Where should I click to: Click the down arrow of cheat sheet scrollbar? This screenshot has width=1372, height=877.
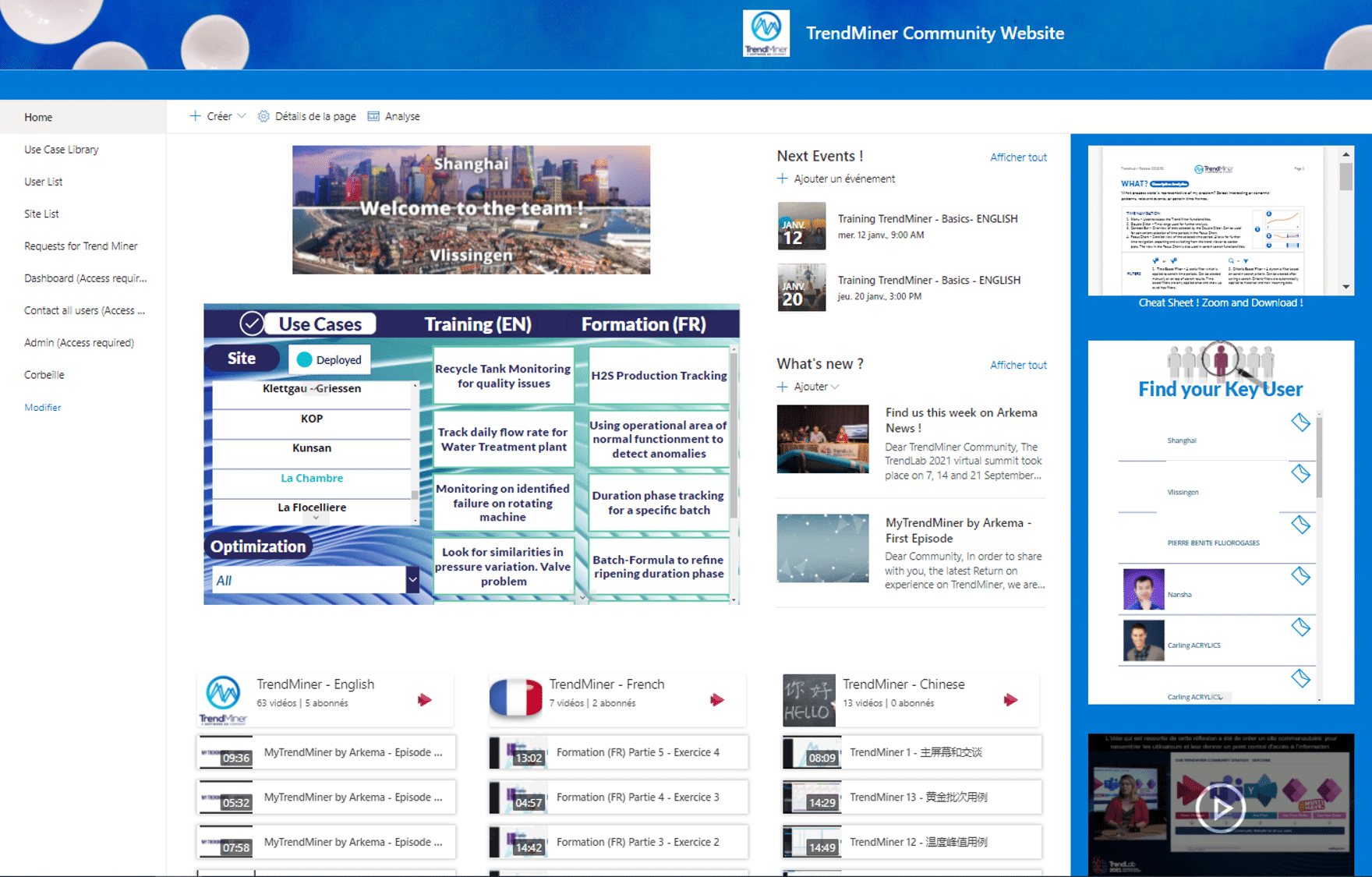(1345, 287)
